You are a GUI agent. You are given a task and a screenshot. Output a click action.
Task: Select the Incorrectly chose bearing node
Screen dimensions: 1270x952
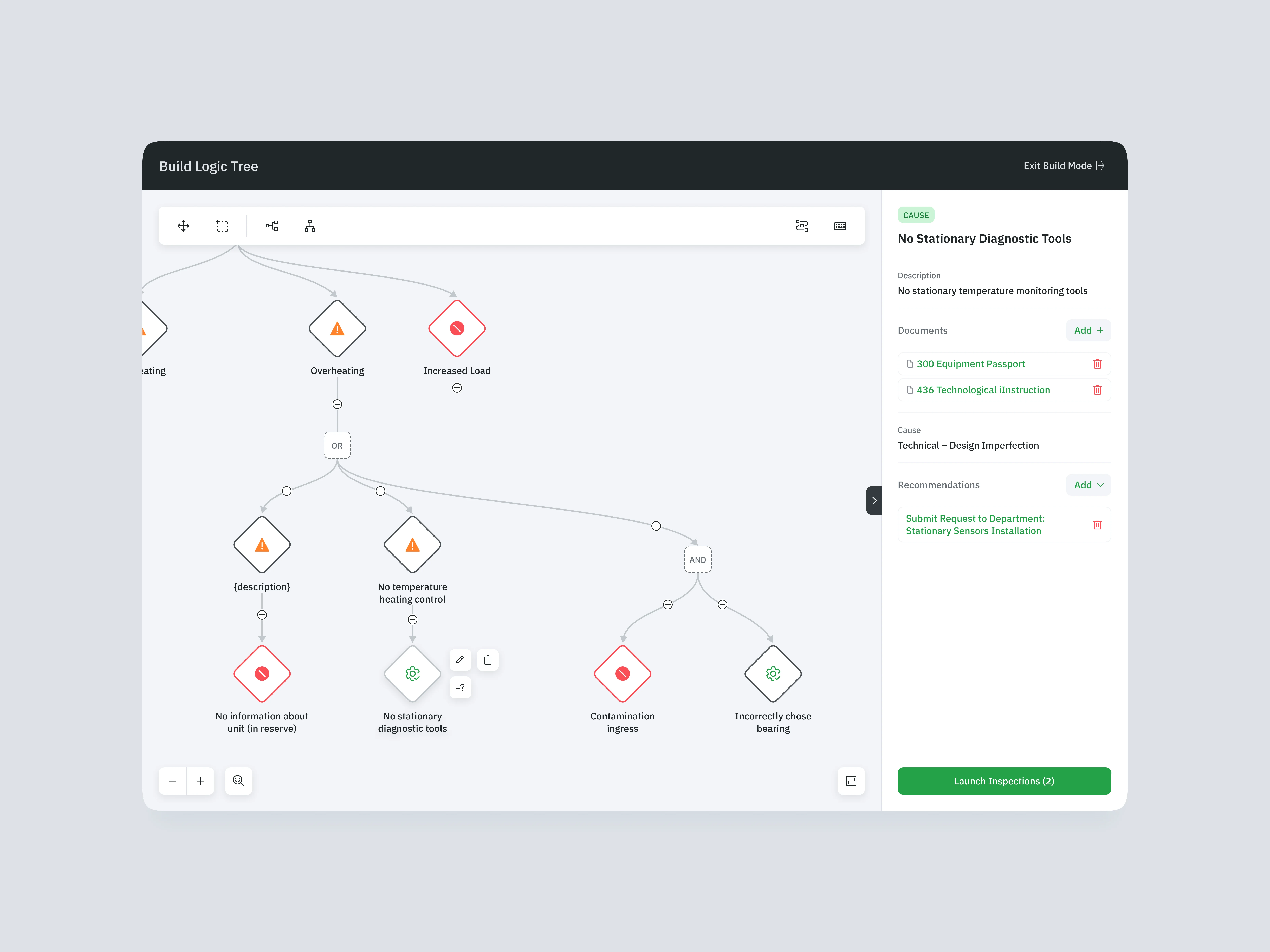click(773, 674)
